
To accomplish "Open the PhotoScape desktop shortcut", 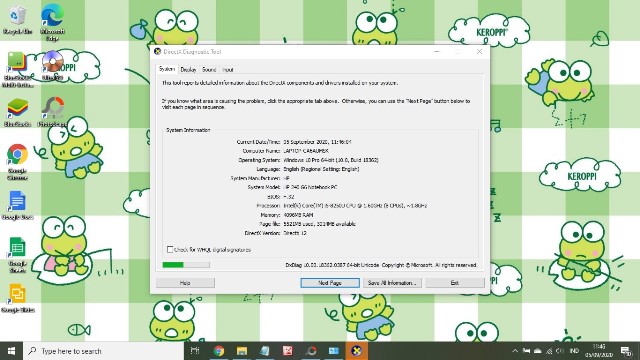I will point(53,111).
